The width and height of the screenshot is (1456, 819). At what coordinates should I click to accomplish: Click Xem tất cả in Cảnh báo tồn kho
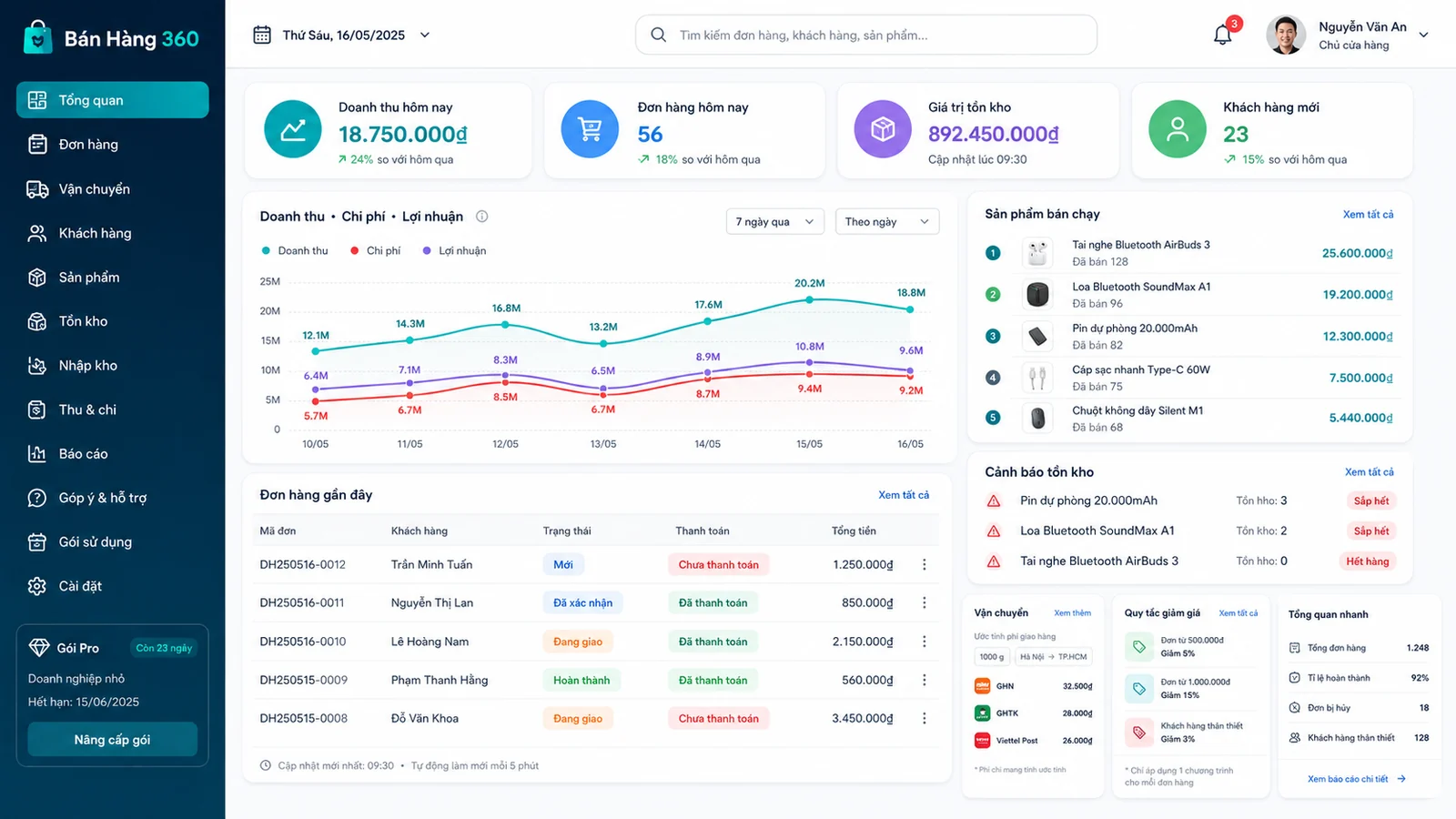pos(1369,472)
